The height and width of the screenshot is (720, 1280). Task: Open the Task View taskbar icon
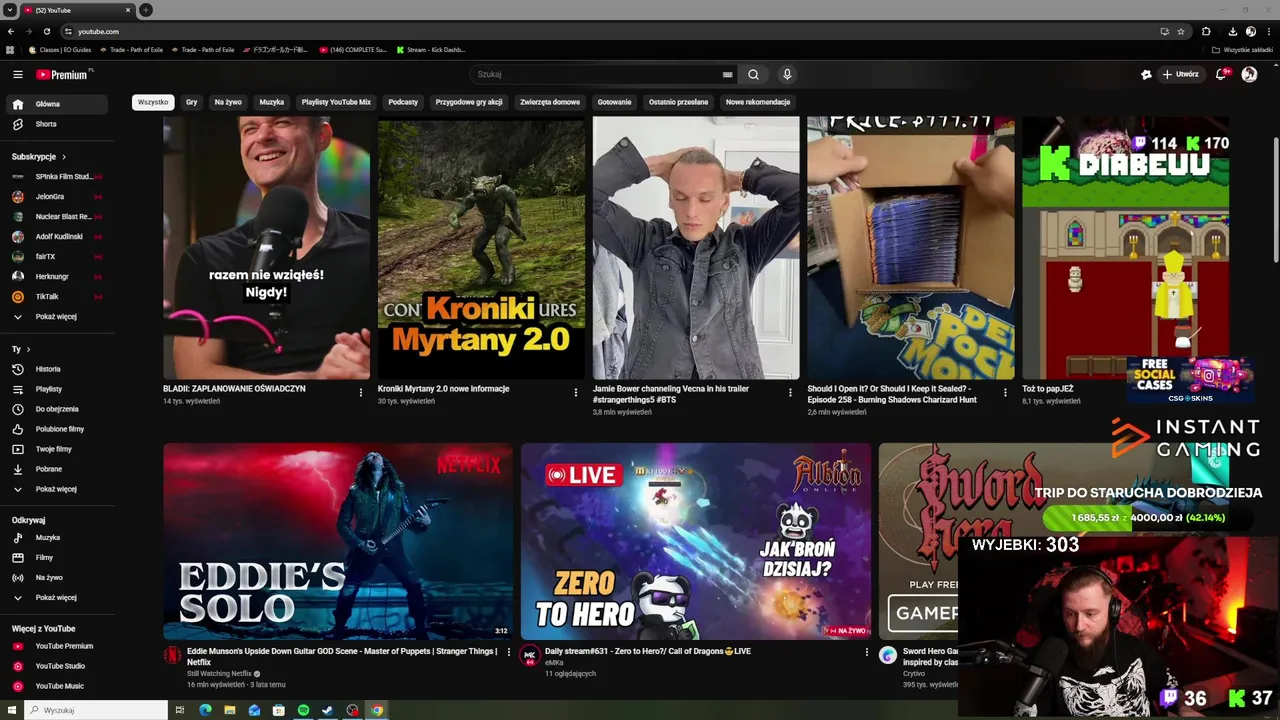click(180, 710)
